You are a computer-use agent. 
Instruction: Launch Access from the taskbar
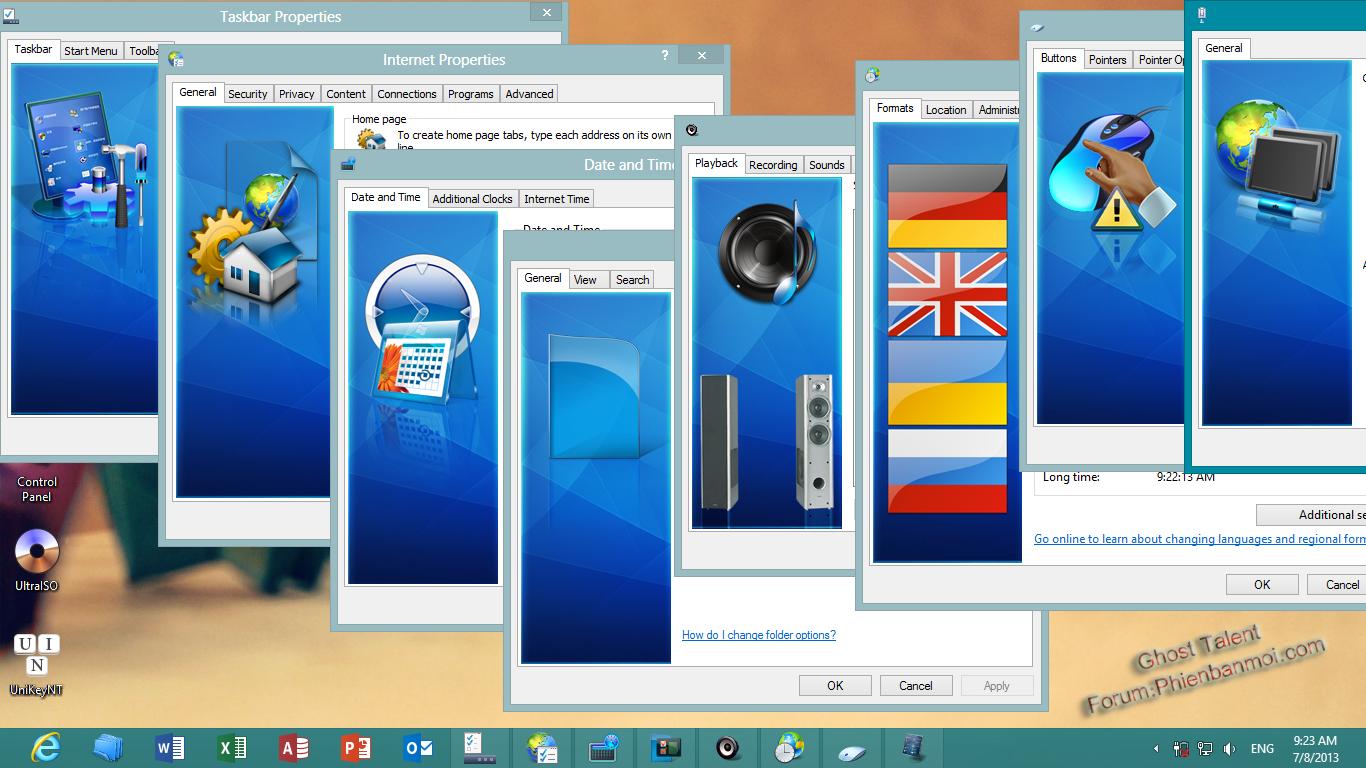point(294,748)
